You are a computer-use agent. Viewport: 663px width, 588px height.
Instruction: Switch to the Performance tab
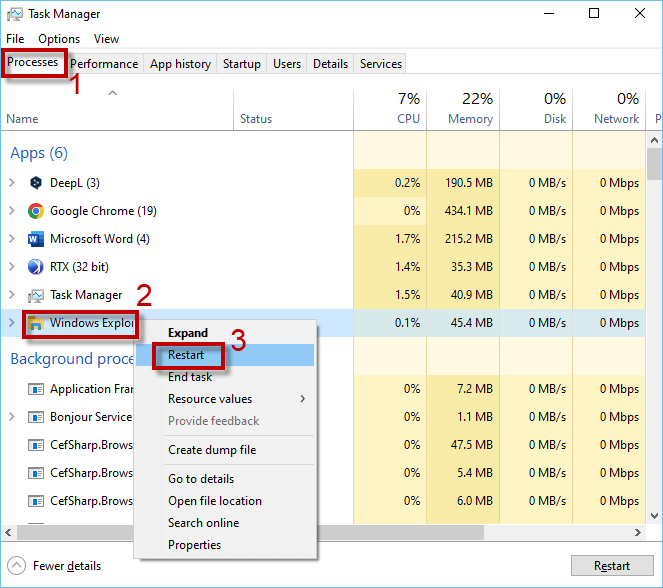tap(104, 64)
